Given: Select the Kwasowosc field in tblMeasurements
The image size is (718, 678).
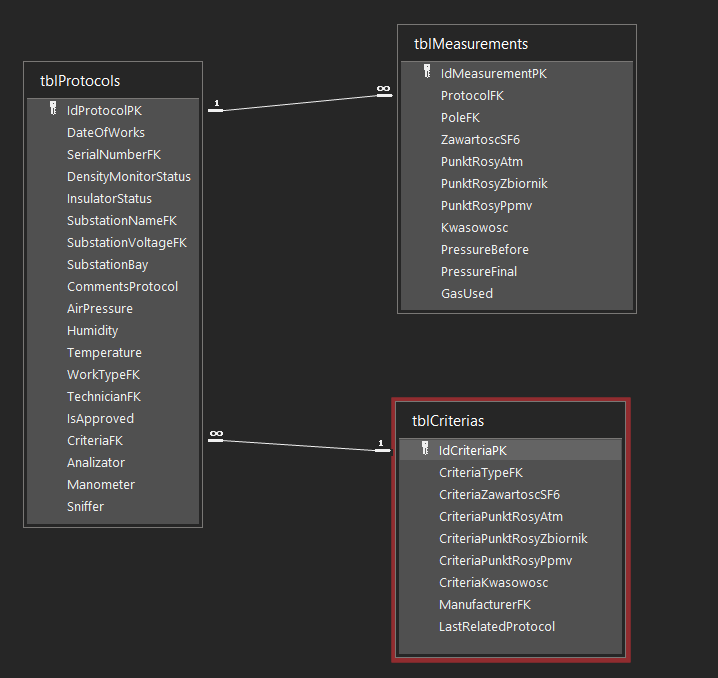Looking at the screenshot, I should tap(474, 227).
